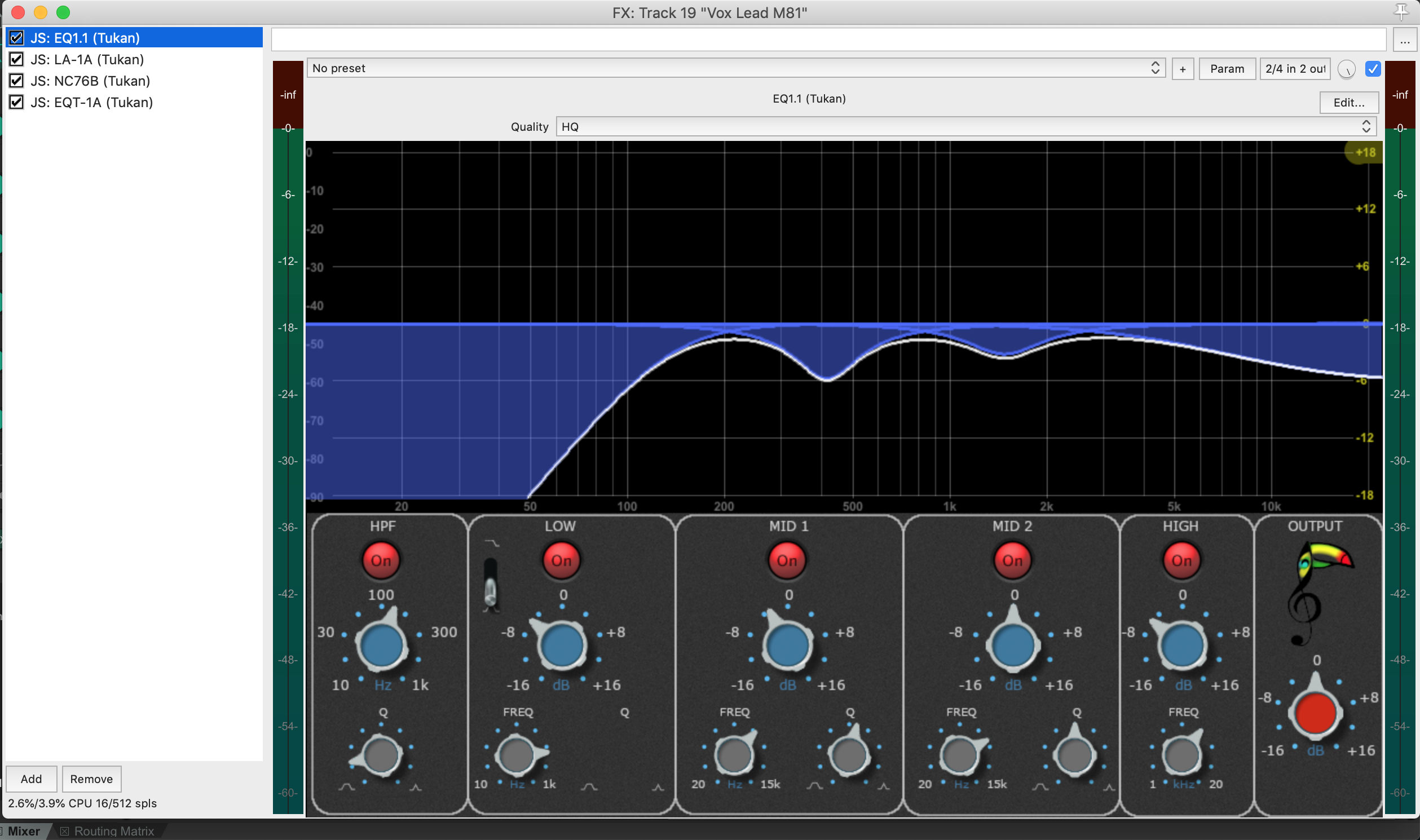Switch to the Mixer tab
The height and width of the screenshot is (840, 1420).
(24, 830)
